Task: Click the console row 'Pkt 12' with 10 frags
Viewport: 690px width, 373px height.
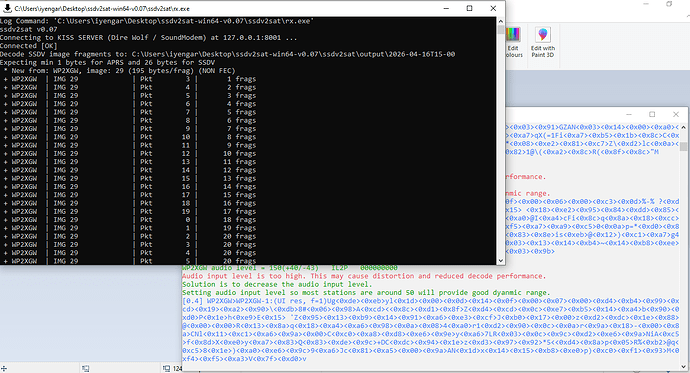Action: (130, 154)
